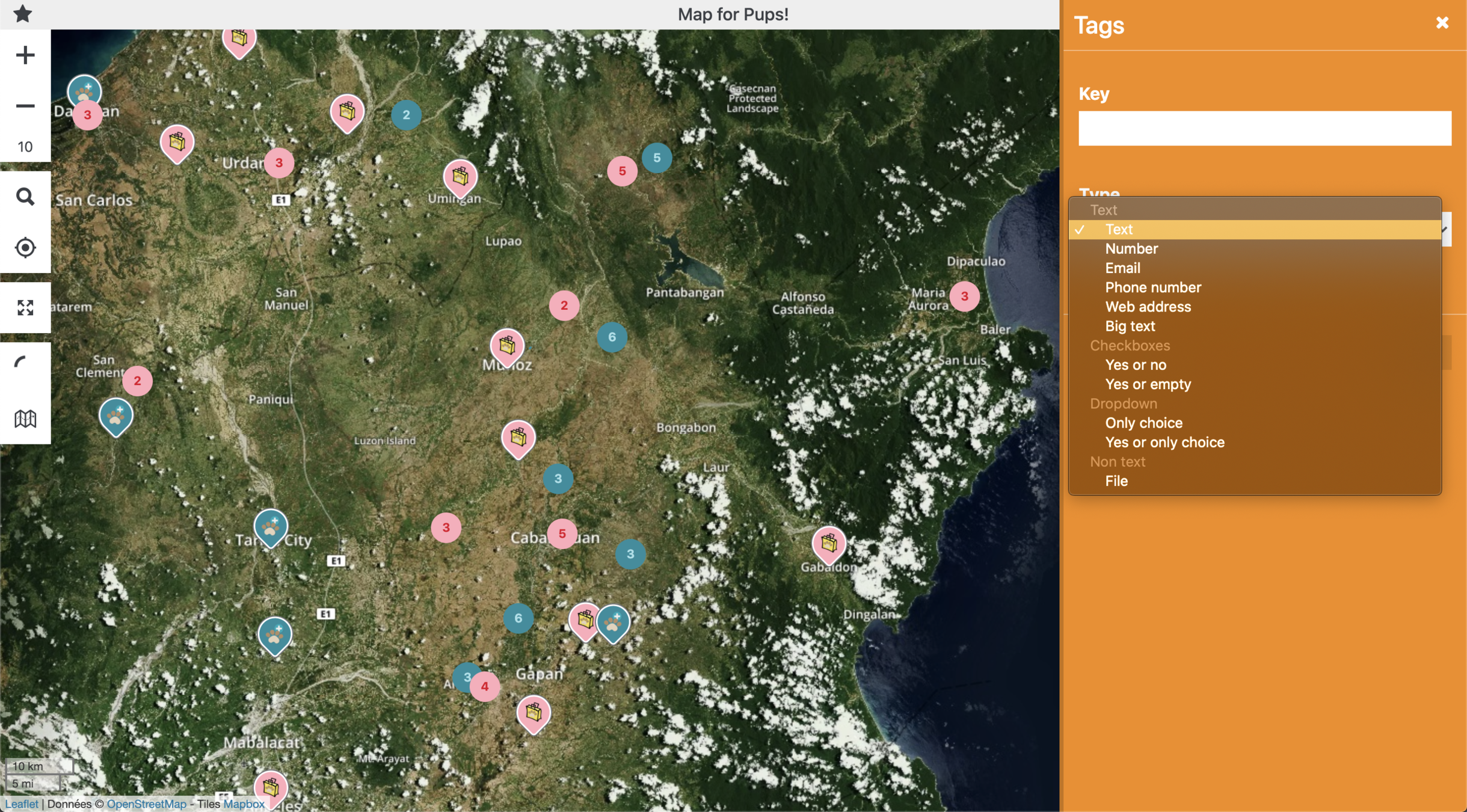Click the shop marker near Umingan

[x=460, y=177]
